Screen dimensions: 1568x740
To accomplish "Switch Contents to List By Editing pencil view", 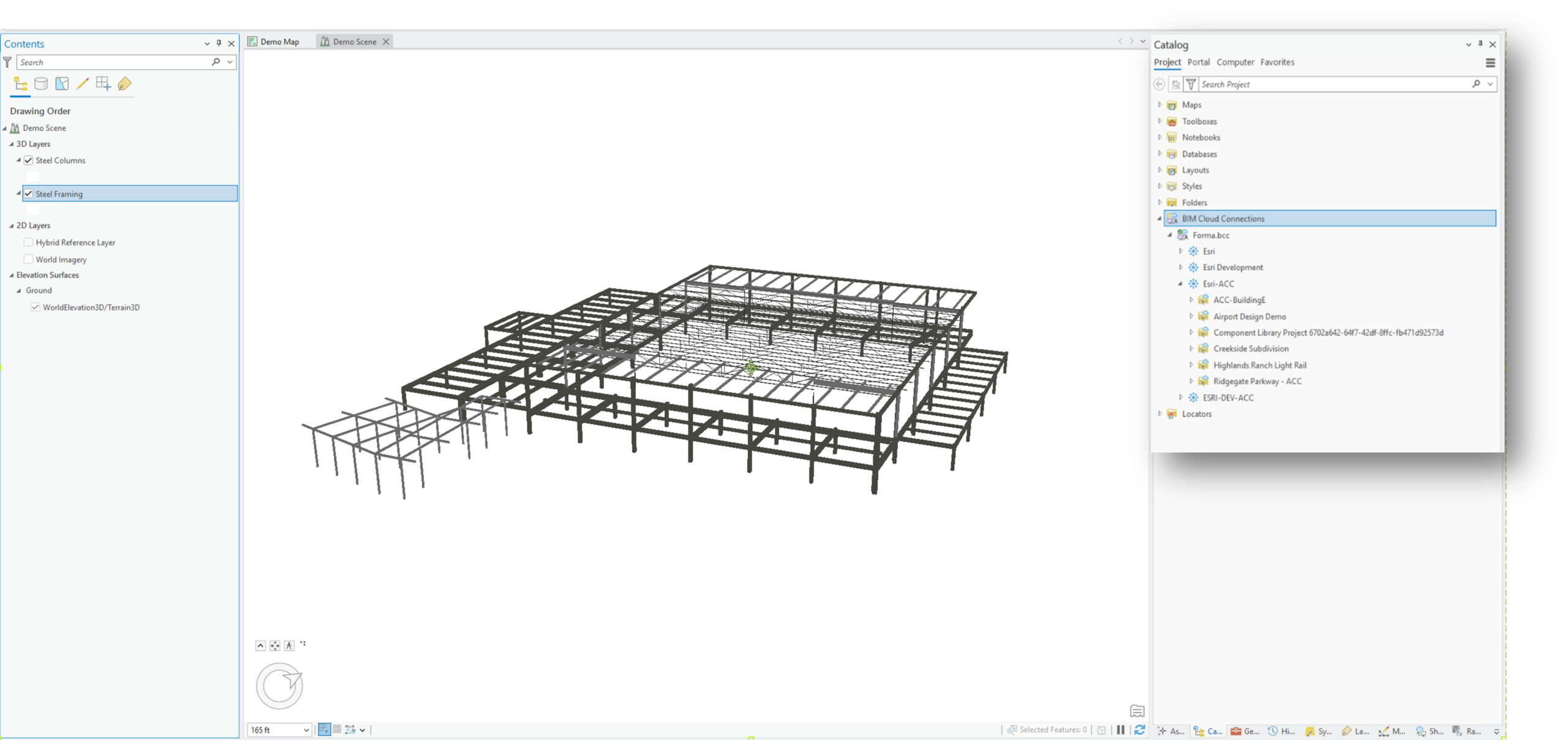I will coord(83,84).
